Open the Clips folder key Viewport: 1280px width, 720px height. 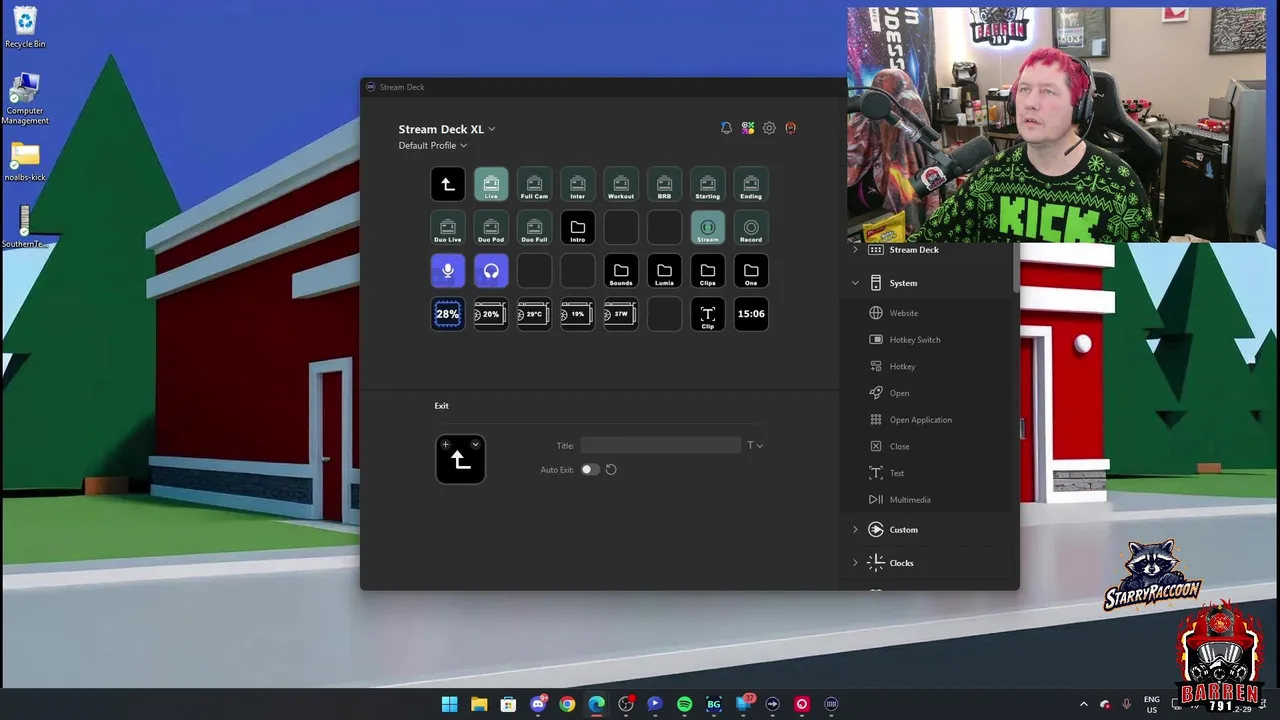coord(708,271)
